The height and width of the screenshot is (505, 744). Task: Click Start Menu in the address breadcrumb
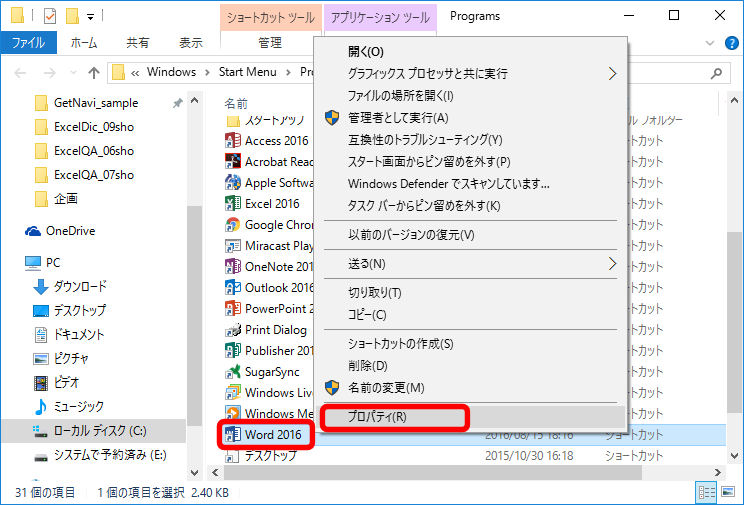248,72
